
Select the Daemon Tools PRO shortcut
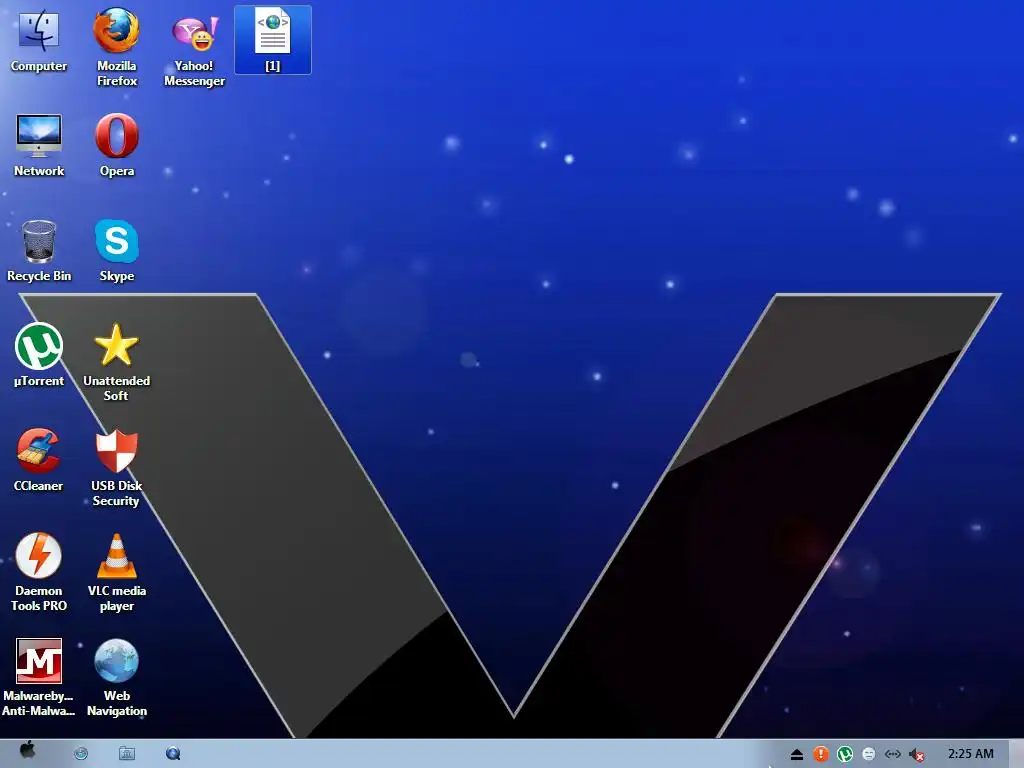coord(39,572)
